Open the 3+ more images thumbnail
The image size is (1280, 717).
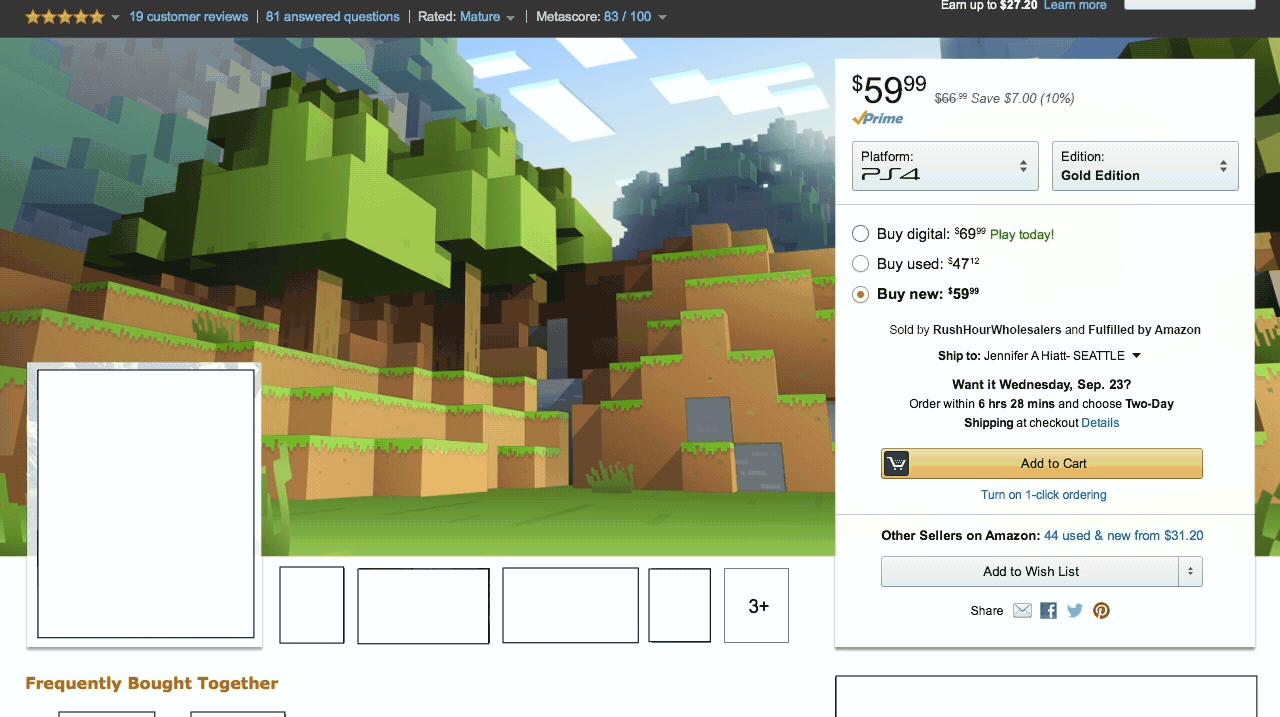click(x=757, y=606)
